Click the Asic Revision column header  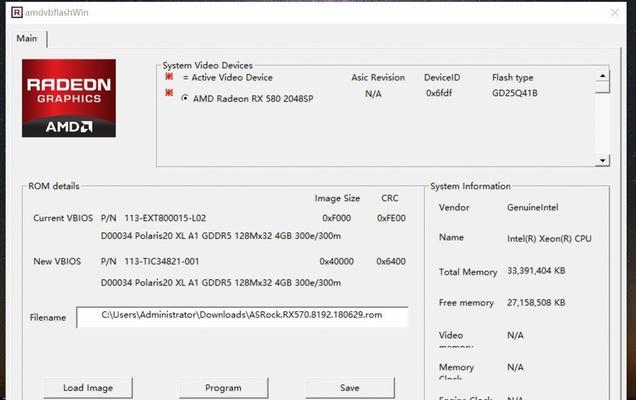click(378, 77)
